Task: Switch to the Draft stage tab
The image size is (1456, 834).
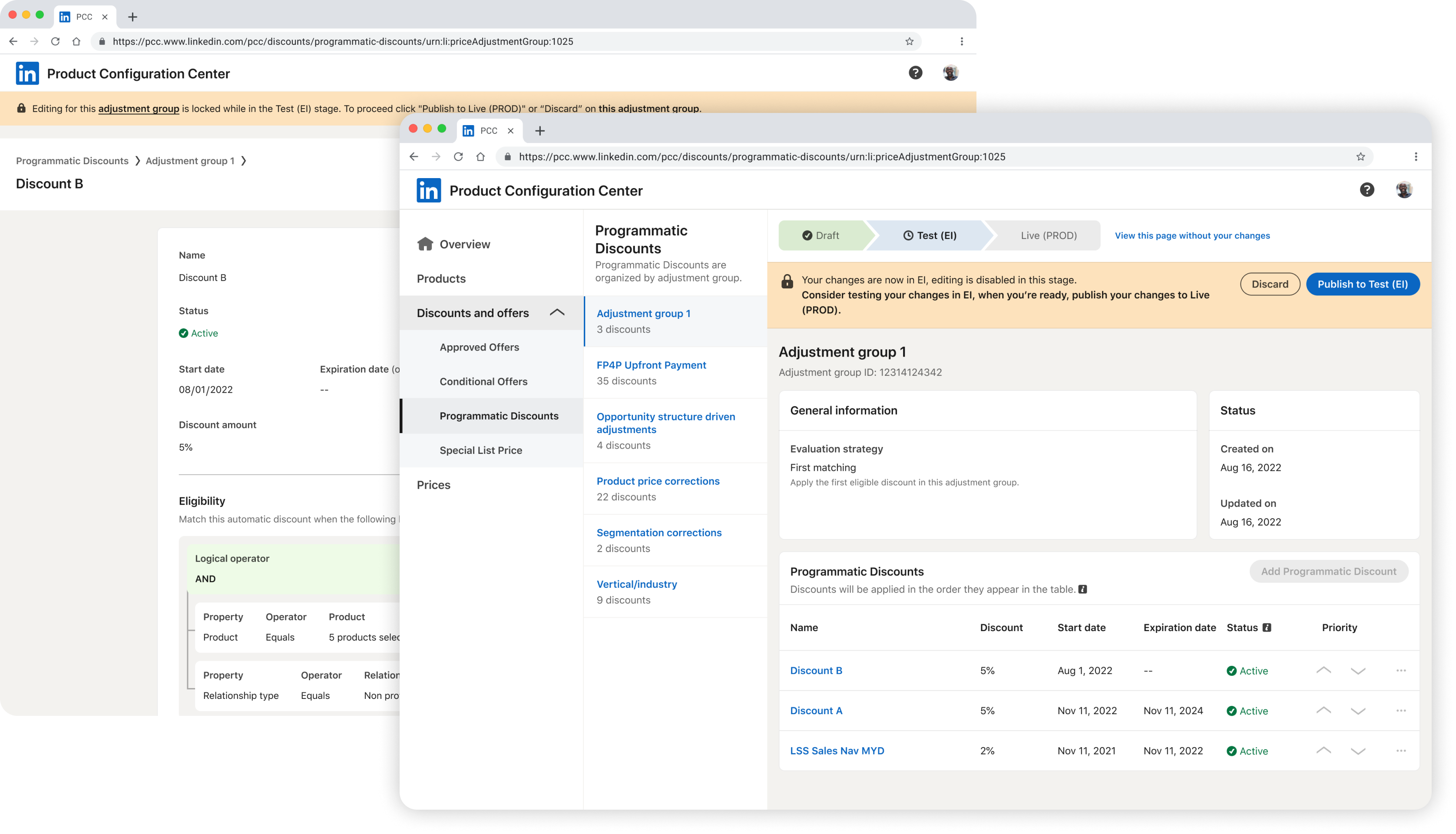Action: pyautogui.click(x=821, y=235)
